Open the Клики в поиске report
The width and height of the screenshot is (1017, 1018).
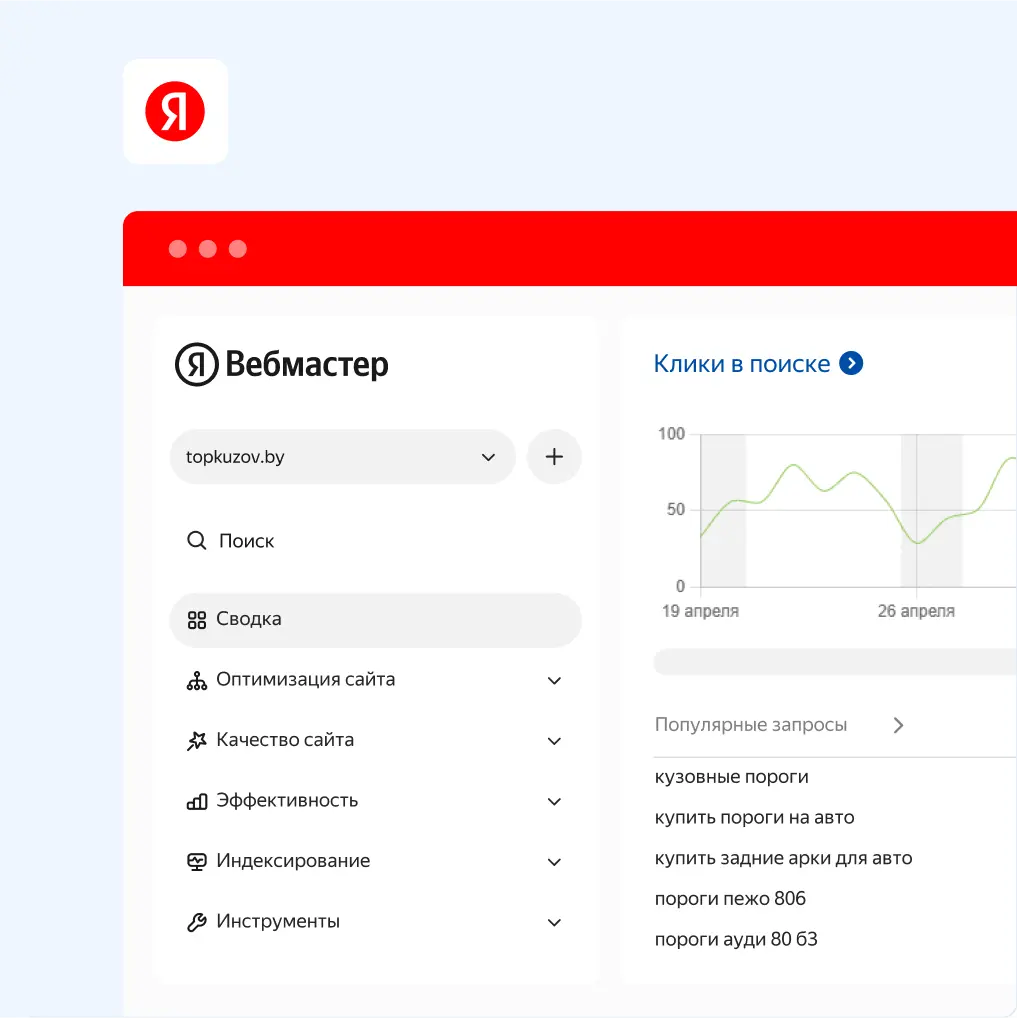point(742,363)
